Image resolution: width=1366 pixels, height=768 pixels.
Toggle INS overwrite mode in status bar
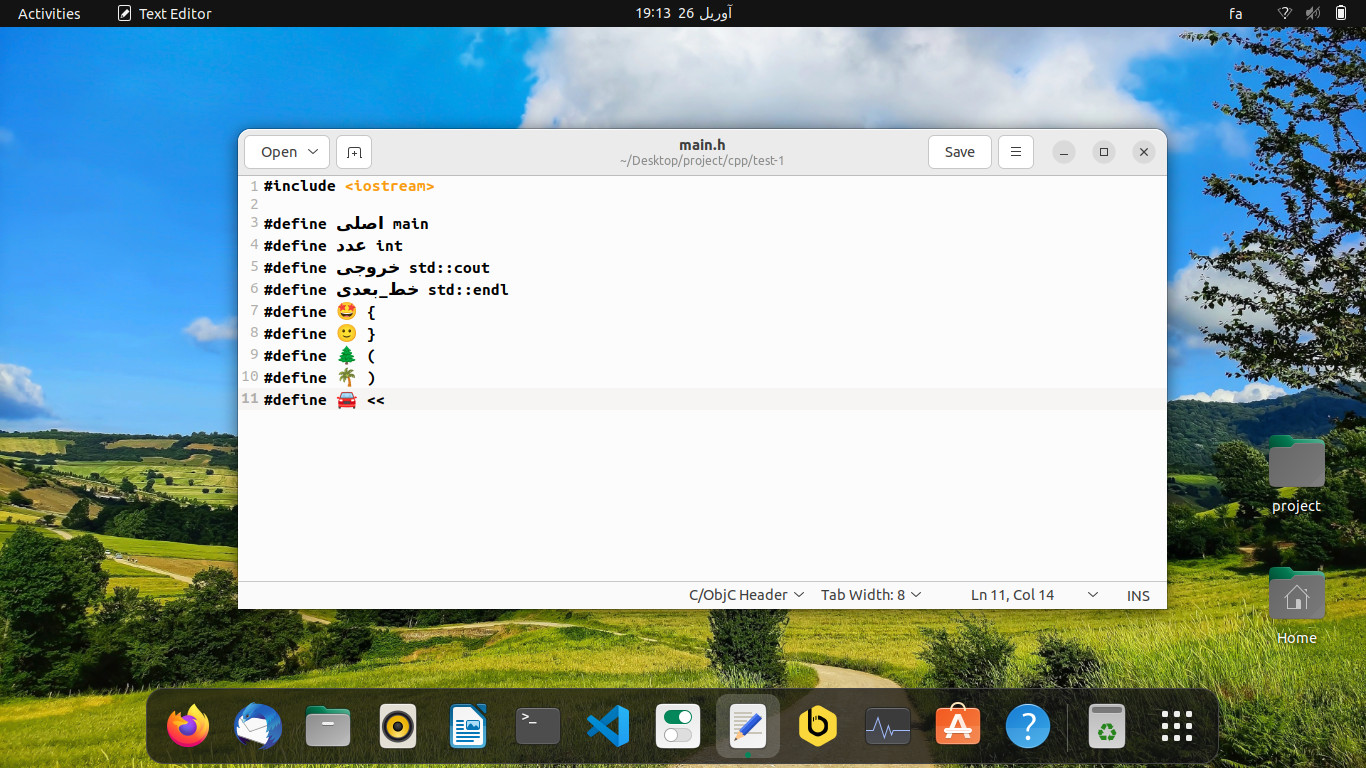click(1138, 595)
